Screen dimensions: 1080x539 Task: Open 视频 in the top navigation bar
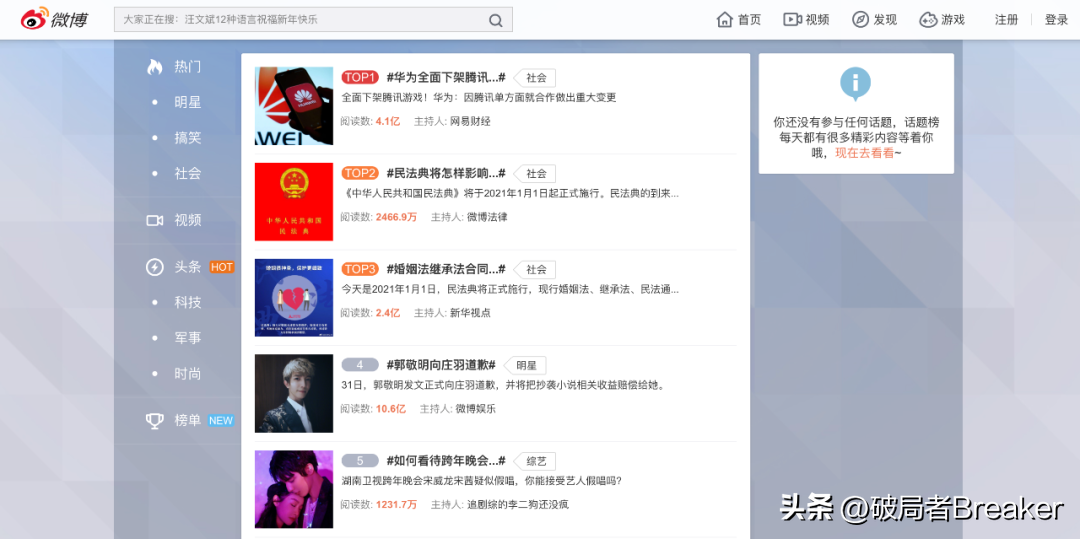818,20
